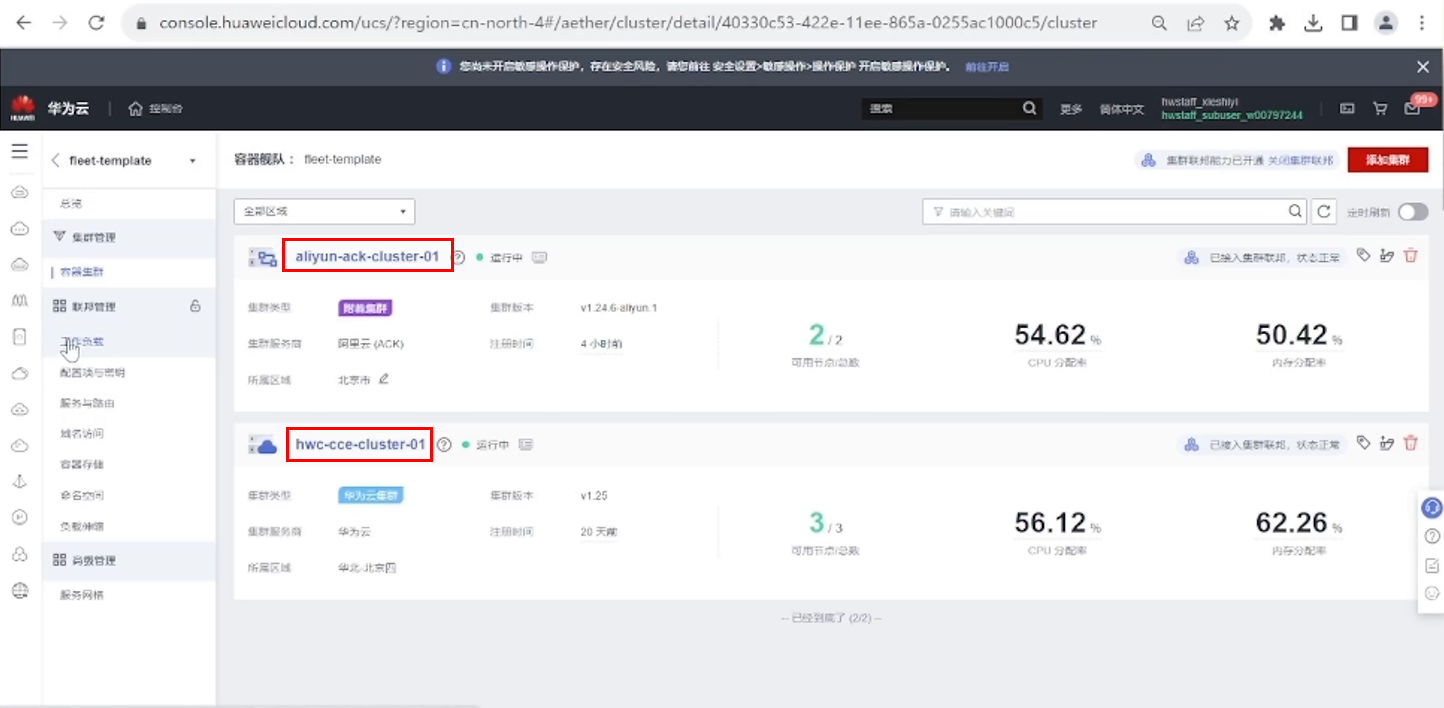
Task: Reload the page with the browser button
Action: [x=96, y=23]
